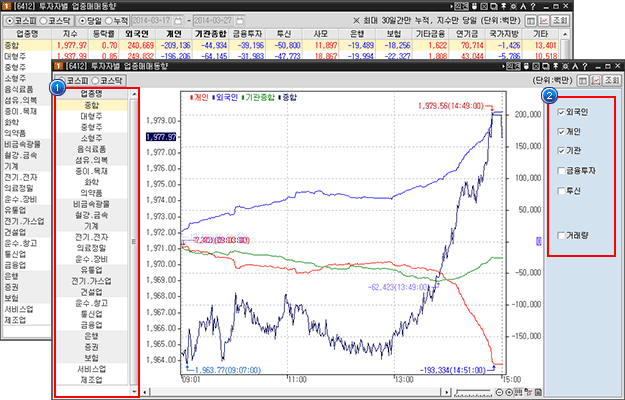Click scroll-down arrow of front sector list
The image size is (625, 400).
click(134, 391)
